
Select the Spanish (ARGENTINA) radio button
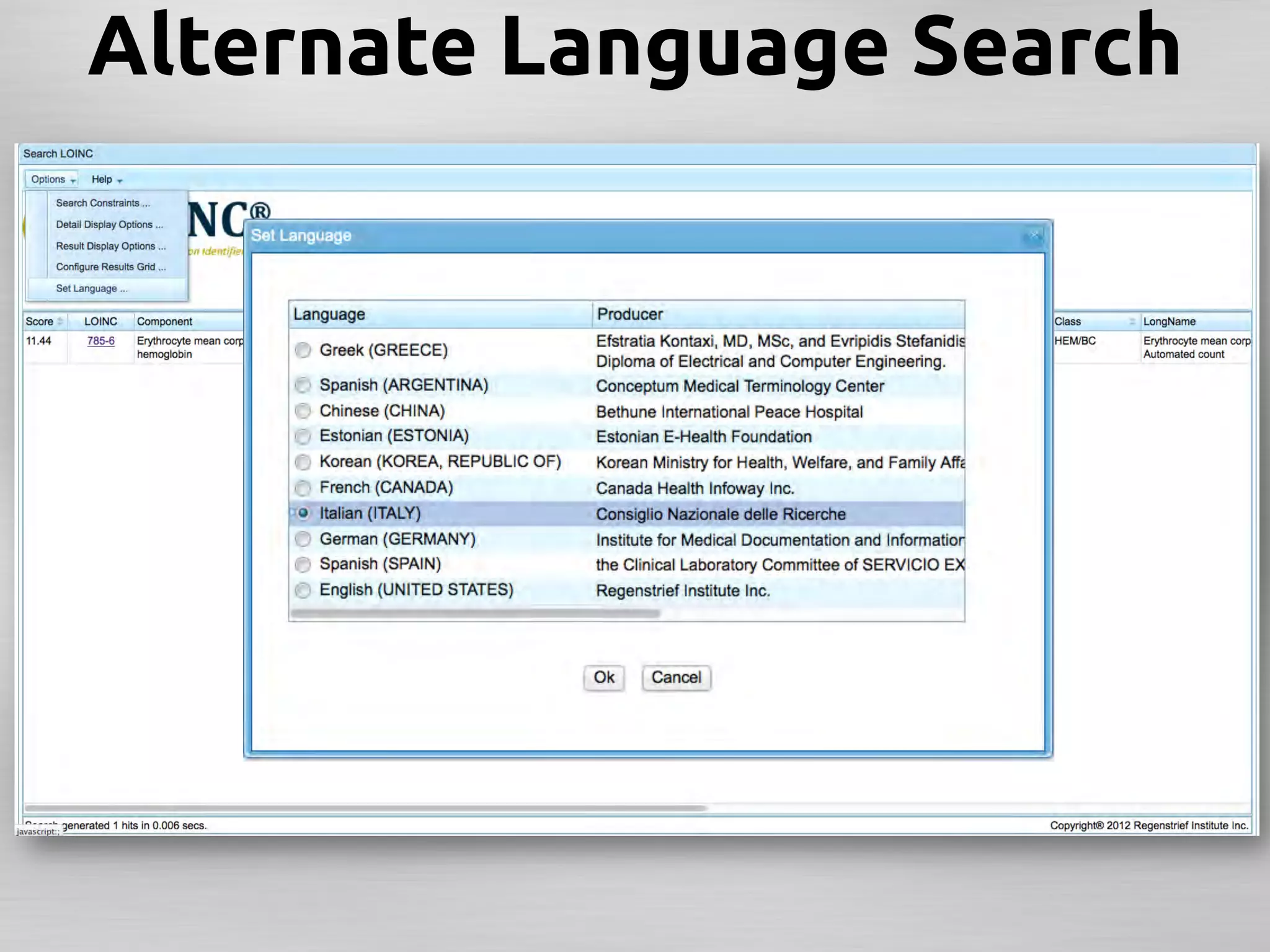pos(303,386)
